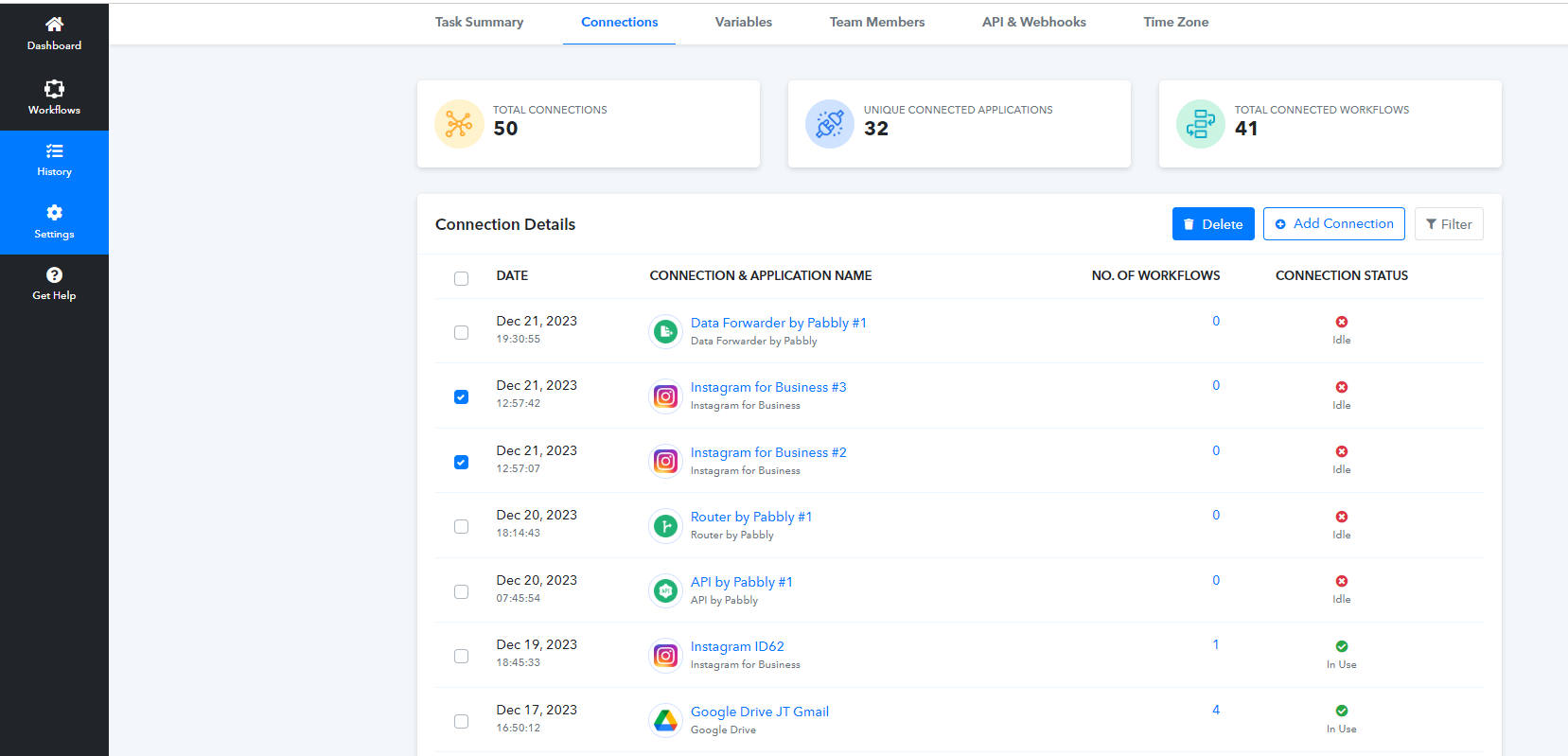Click the Total Connected Workflows icon

click(x=1201, y=124)
